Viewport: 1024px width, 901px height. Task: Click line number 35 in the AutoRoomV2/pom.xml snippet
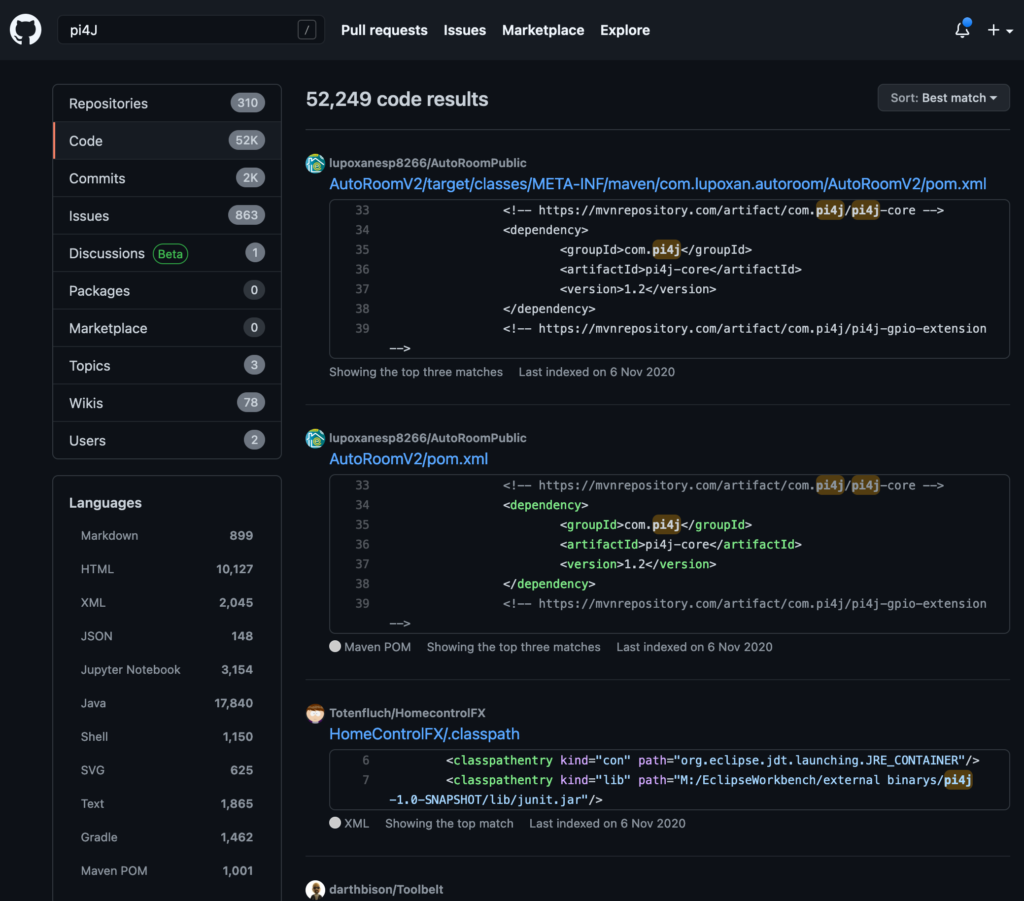362,524
